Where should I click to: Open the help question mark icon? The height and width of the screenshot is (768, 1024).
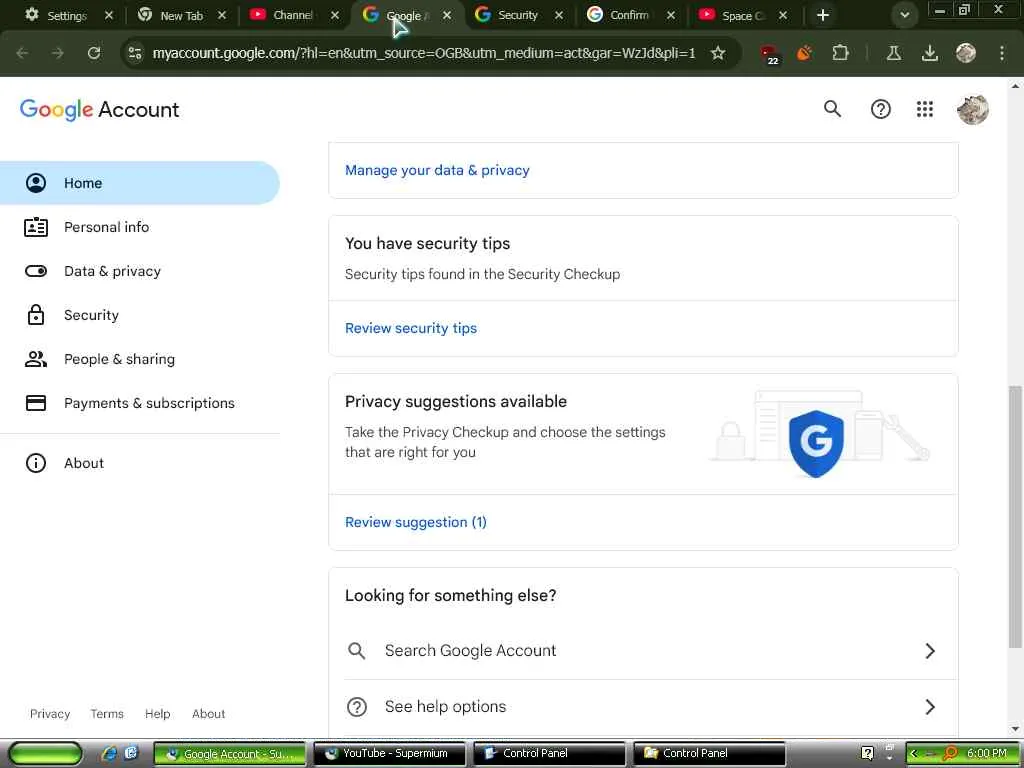880,109
